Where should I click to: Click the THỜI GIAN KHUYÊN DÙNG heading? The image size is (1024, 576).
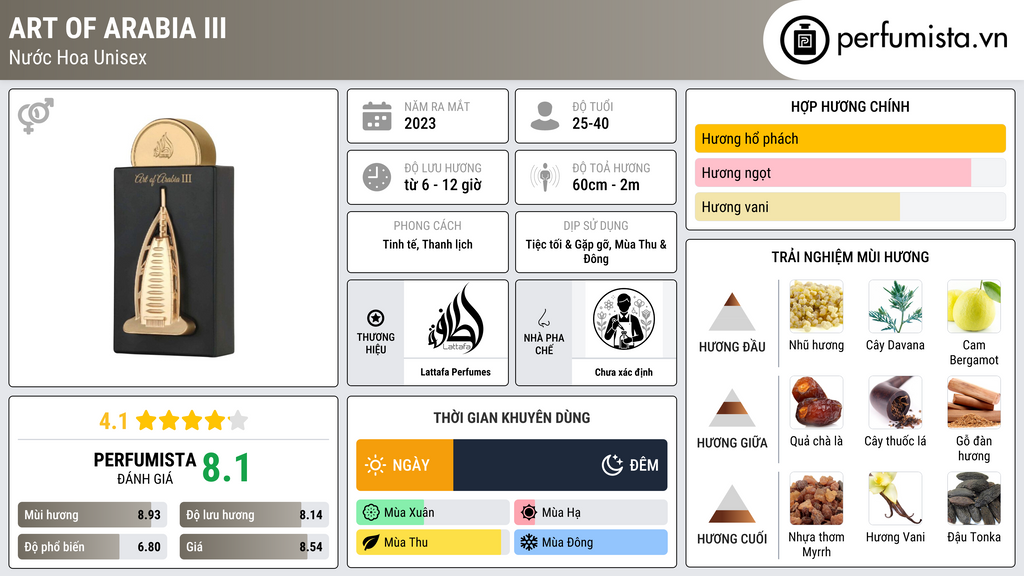[x=512, y=418]
